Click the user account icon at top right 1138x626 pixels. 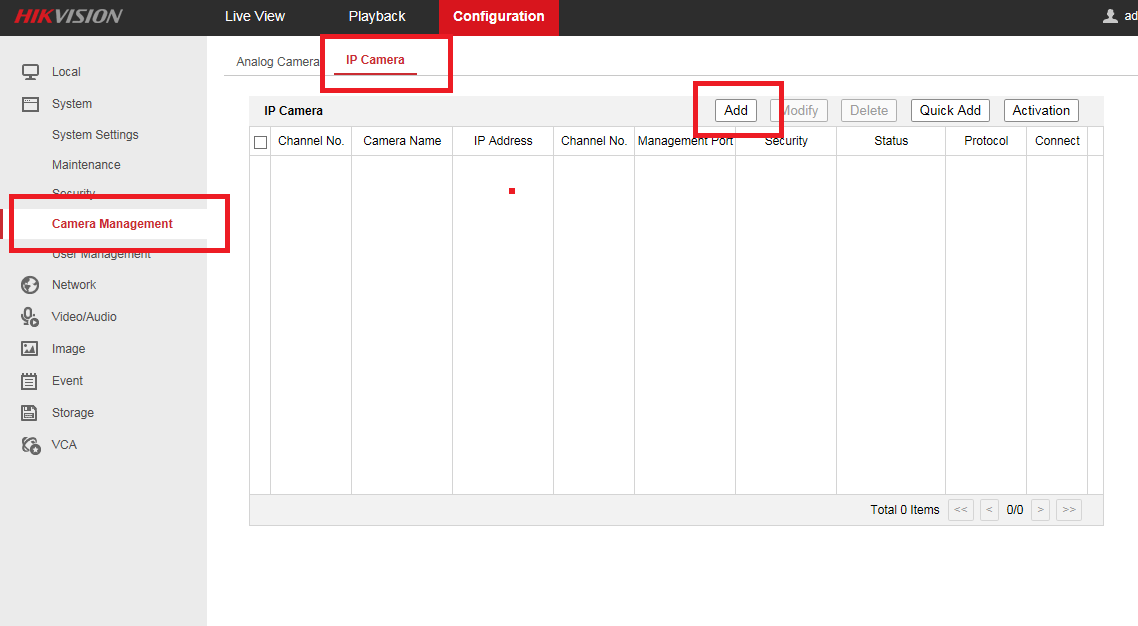point(1109,16)
